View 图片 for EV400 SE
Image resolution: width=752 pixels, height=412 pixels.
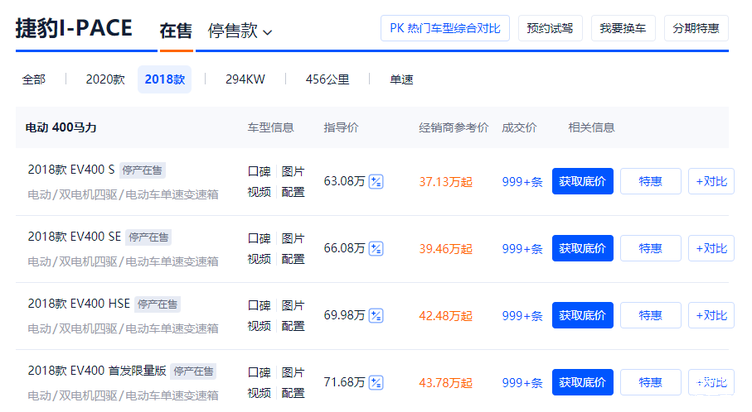click(x=293, y=238)
